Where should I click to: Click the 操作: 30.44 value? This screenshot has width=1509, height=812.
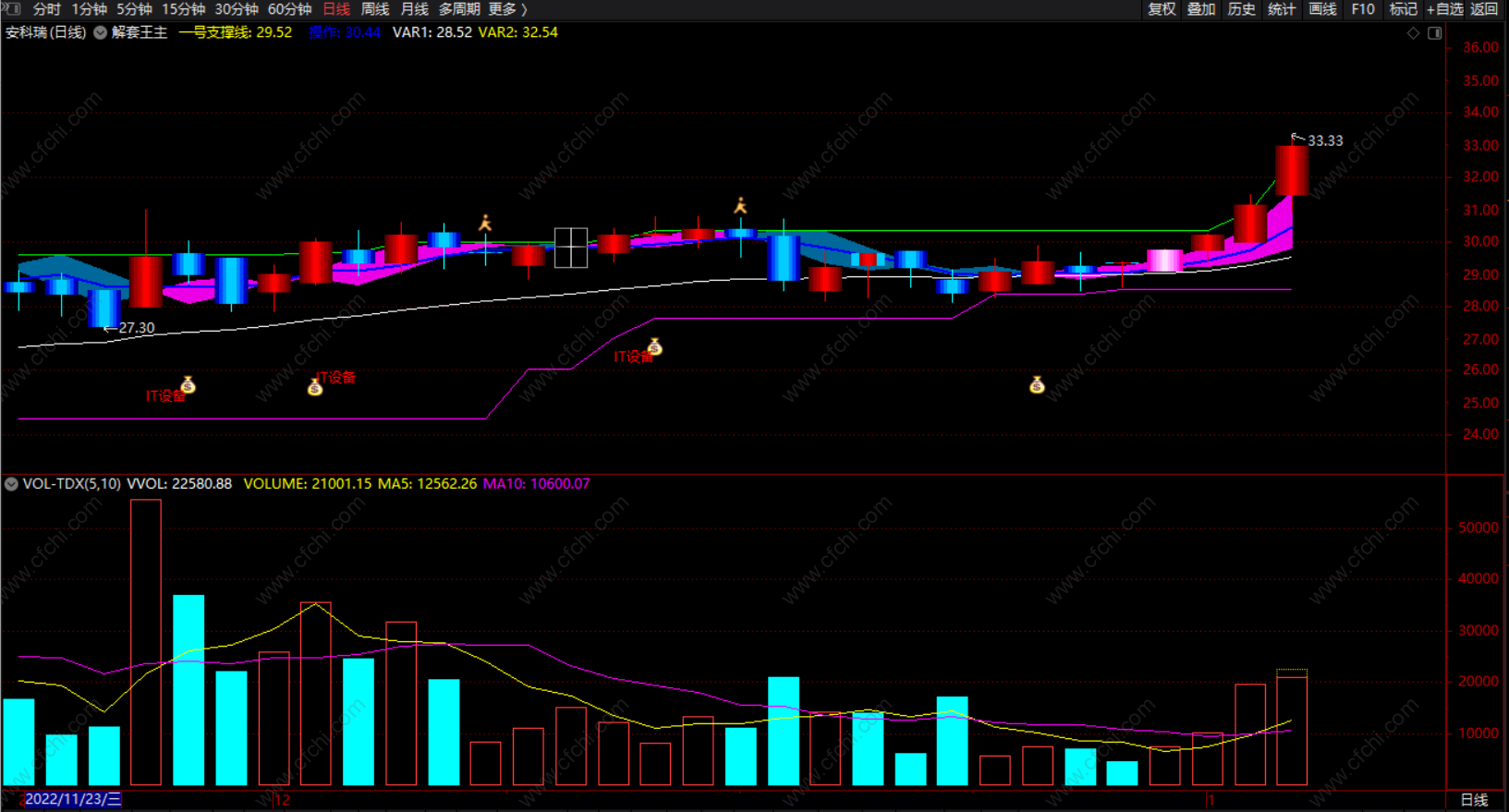pos(344,32)
